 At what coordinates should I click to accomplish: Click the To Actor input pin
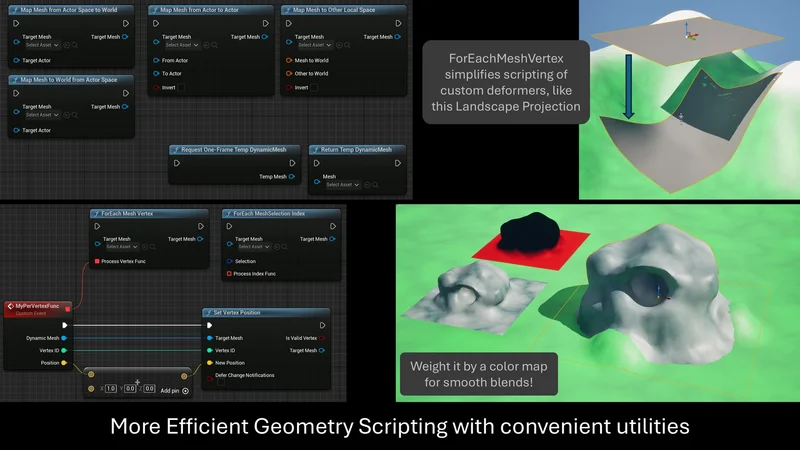156,73
